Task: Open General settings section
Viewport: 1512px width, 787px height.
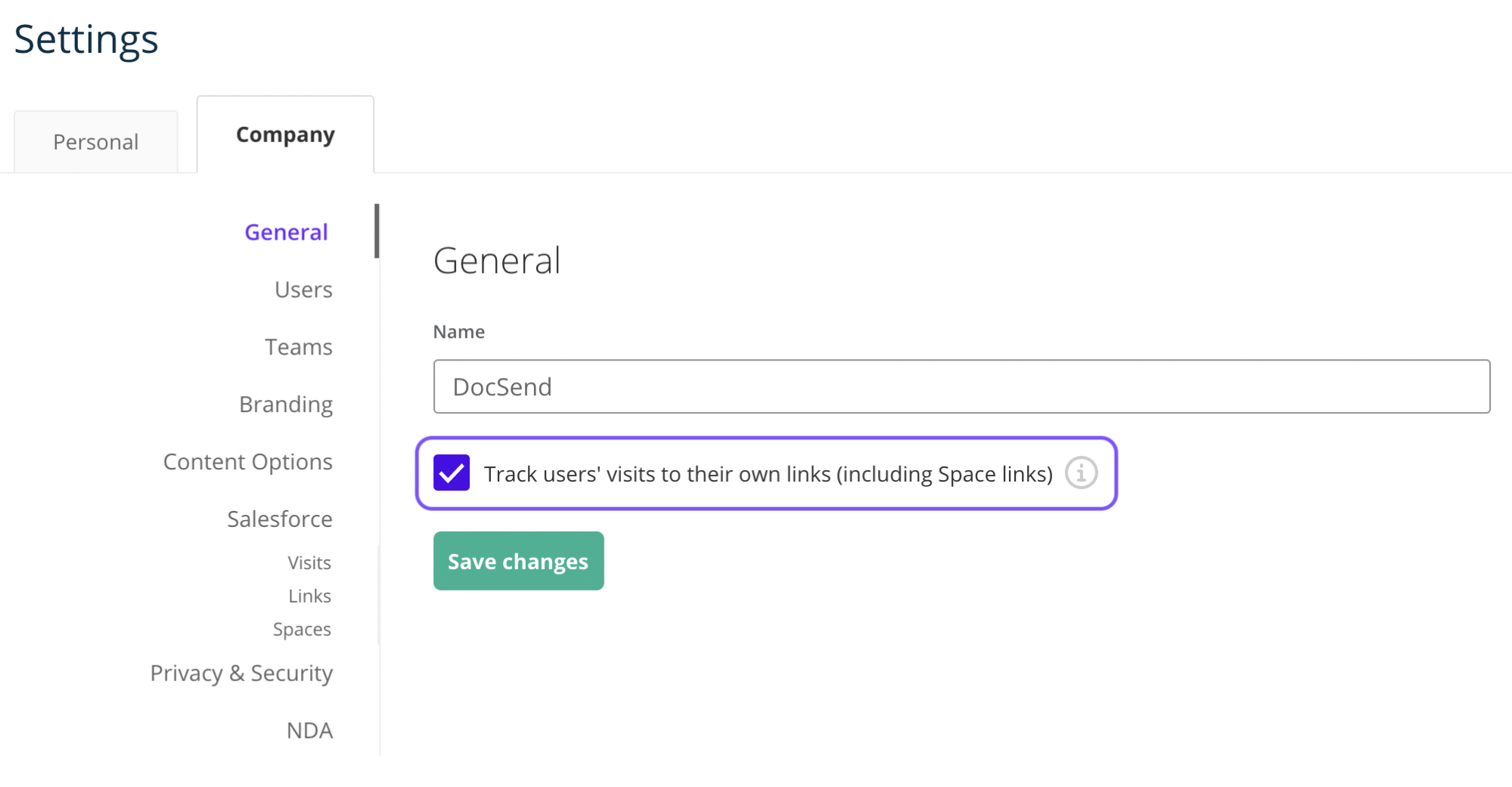Action: 286,232
